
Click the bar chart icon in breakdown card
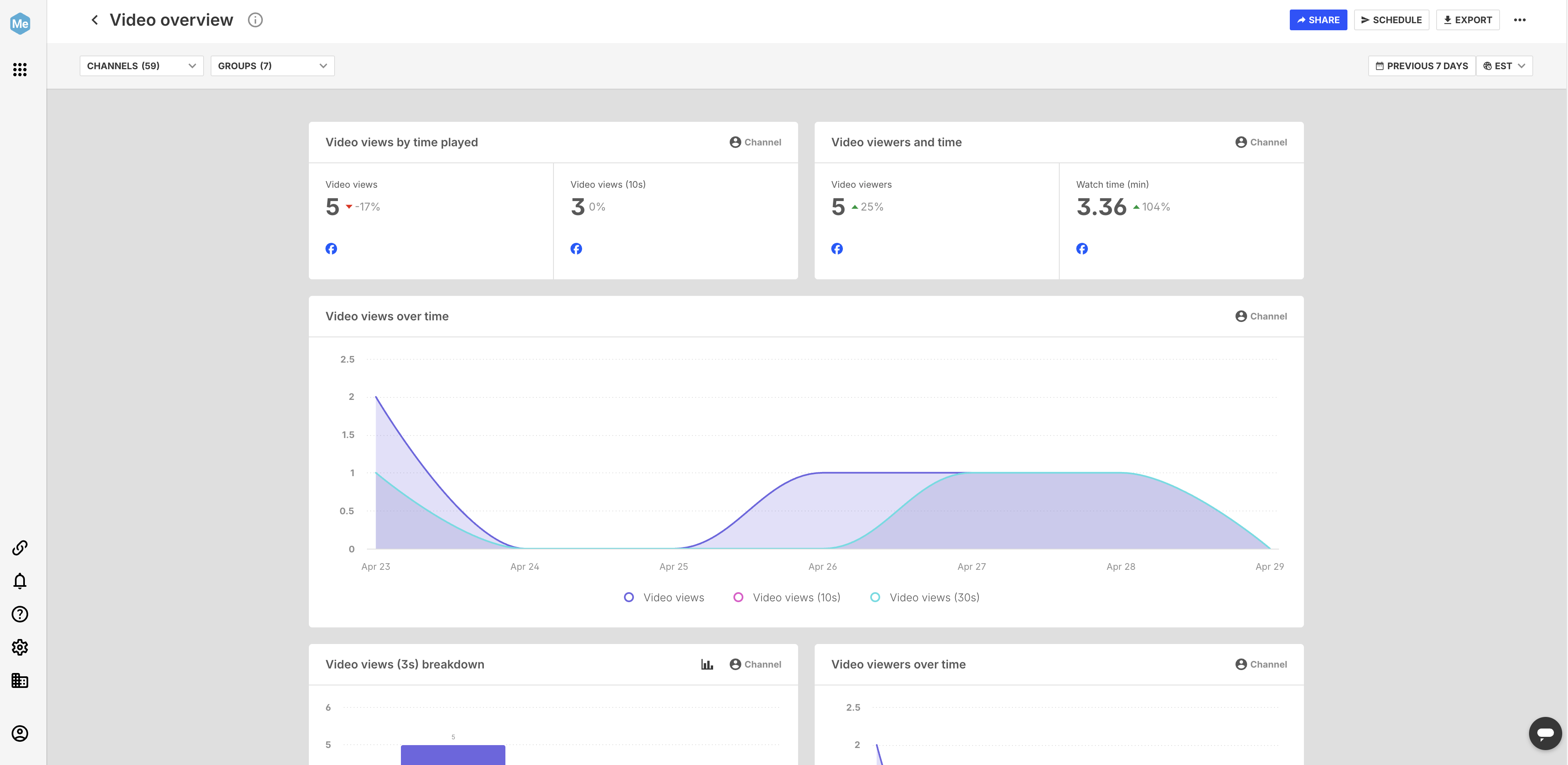(x=707, y=665)
